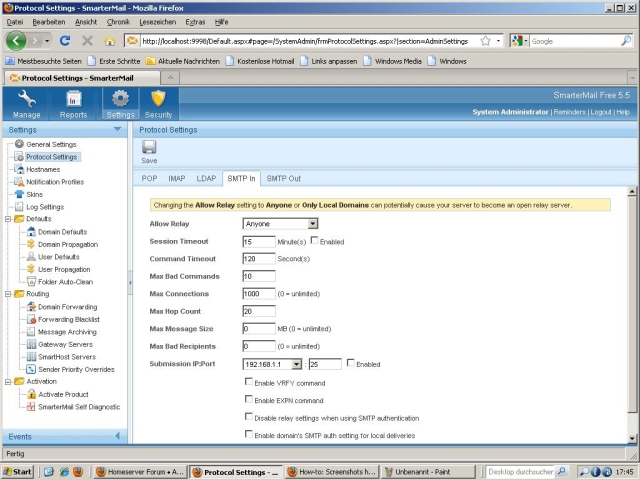
Task: Open the Manage wrench icon
Action: coord(27,99)
